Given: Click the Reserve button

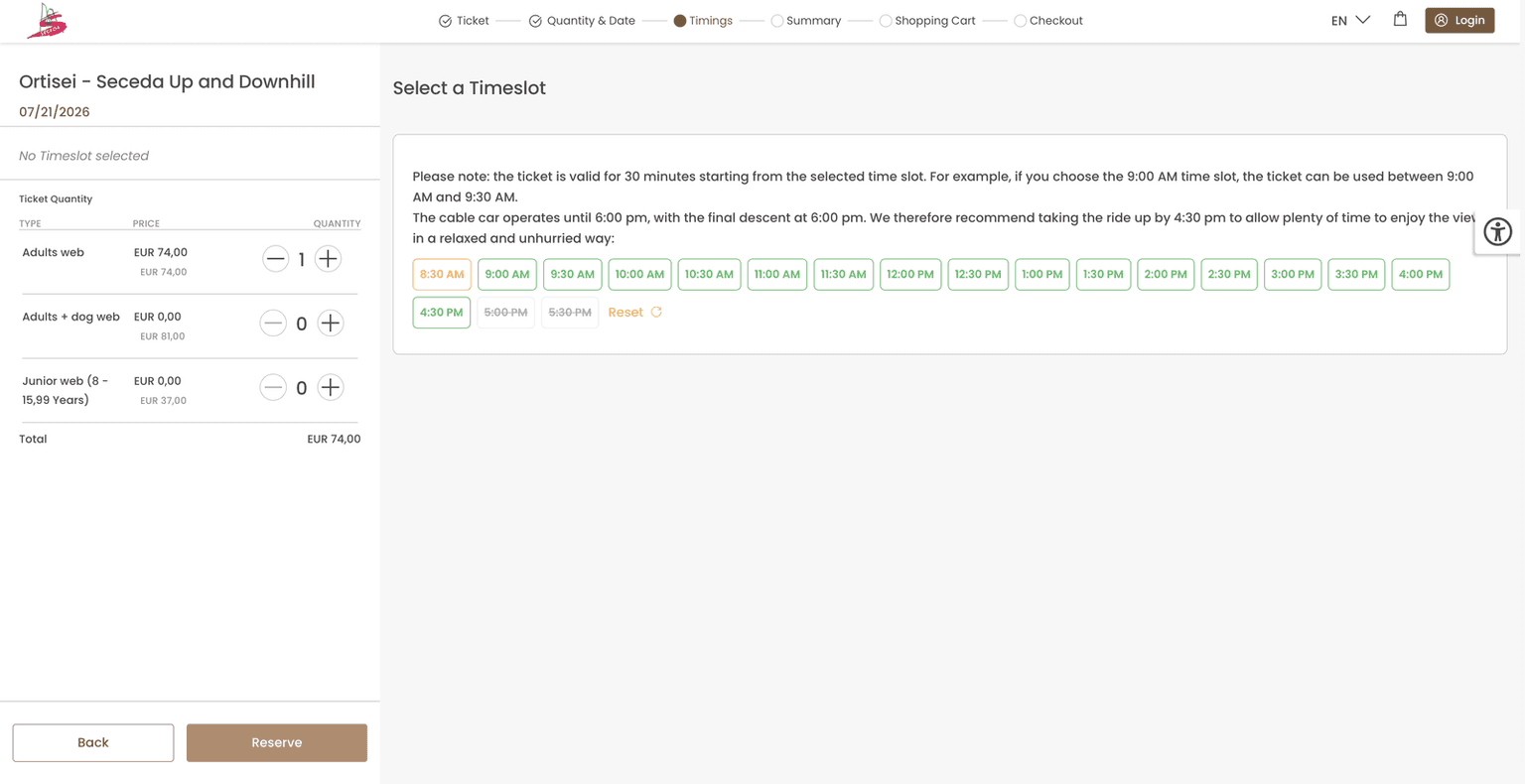Looking at the screenshot, I should pos(277,742).
